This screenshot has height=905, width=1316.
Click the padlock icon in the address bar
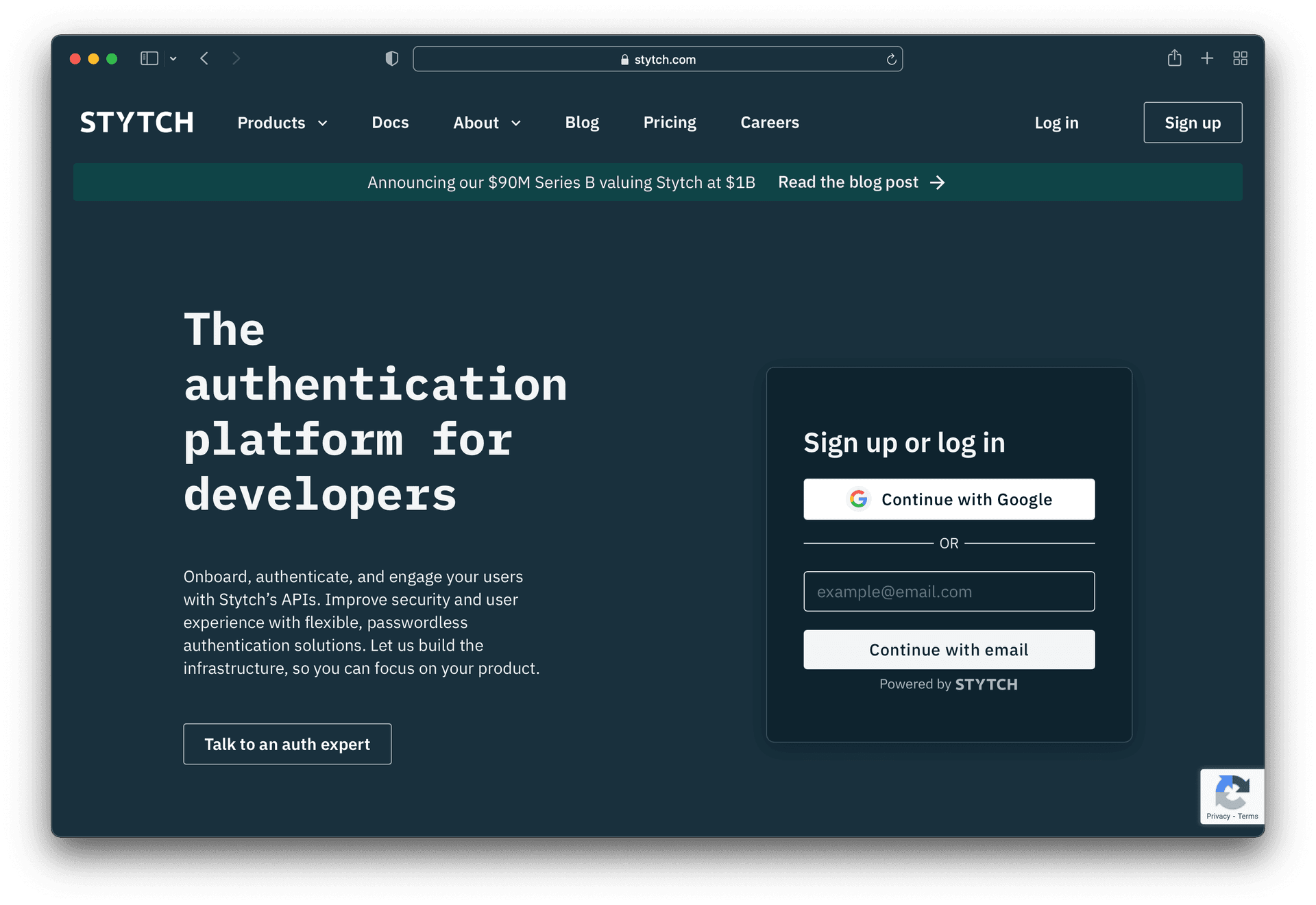pyautogui.click(x=624, y=59)
